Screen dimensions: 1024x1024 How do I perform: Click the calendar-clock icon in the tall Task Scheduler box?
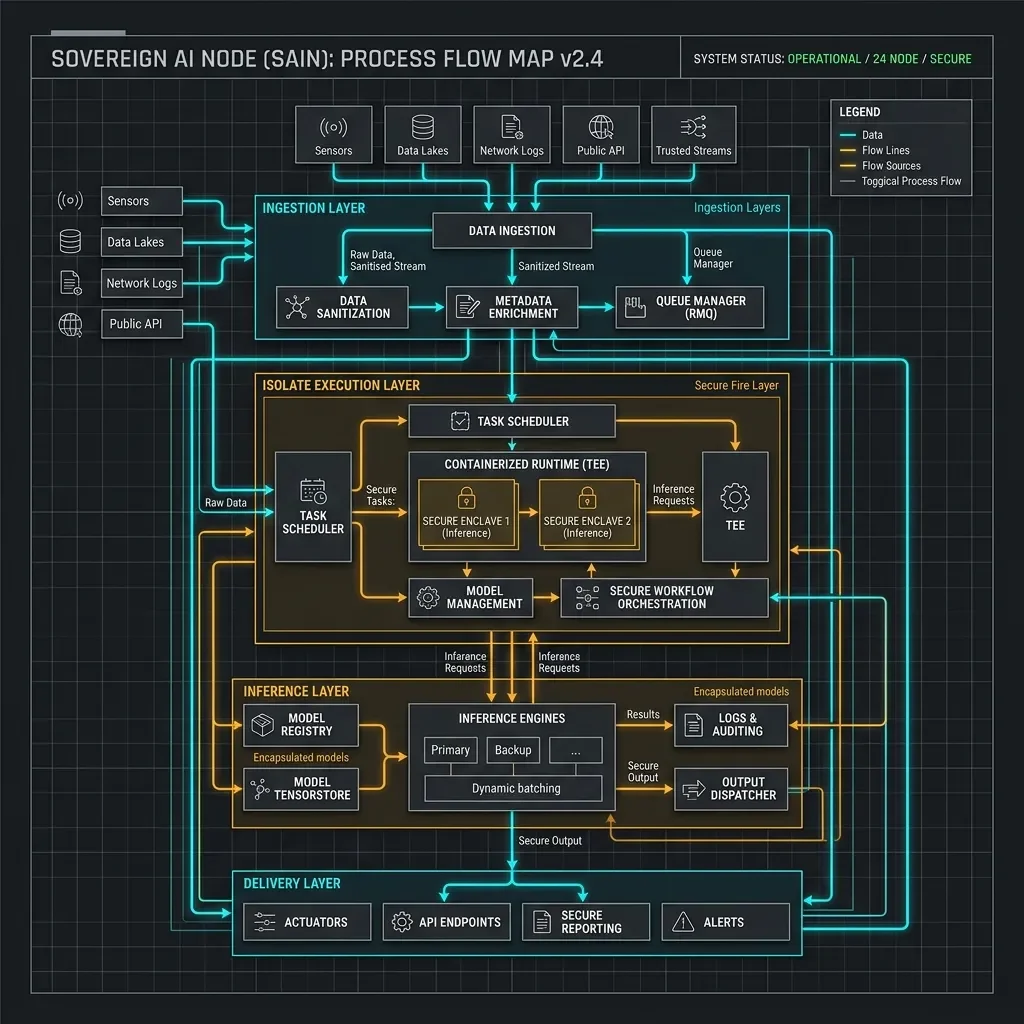pyautogui.click(x=313, y=491)
